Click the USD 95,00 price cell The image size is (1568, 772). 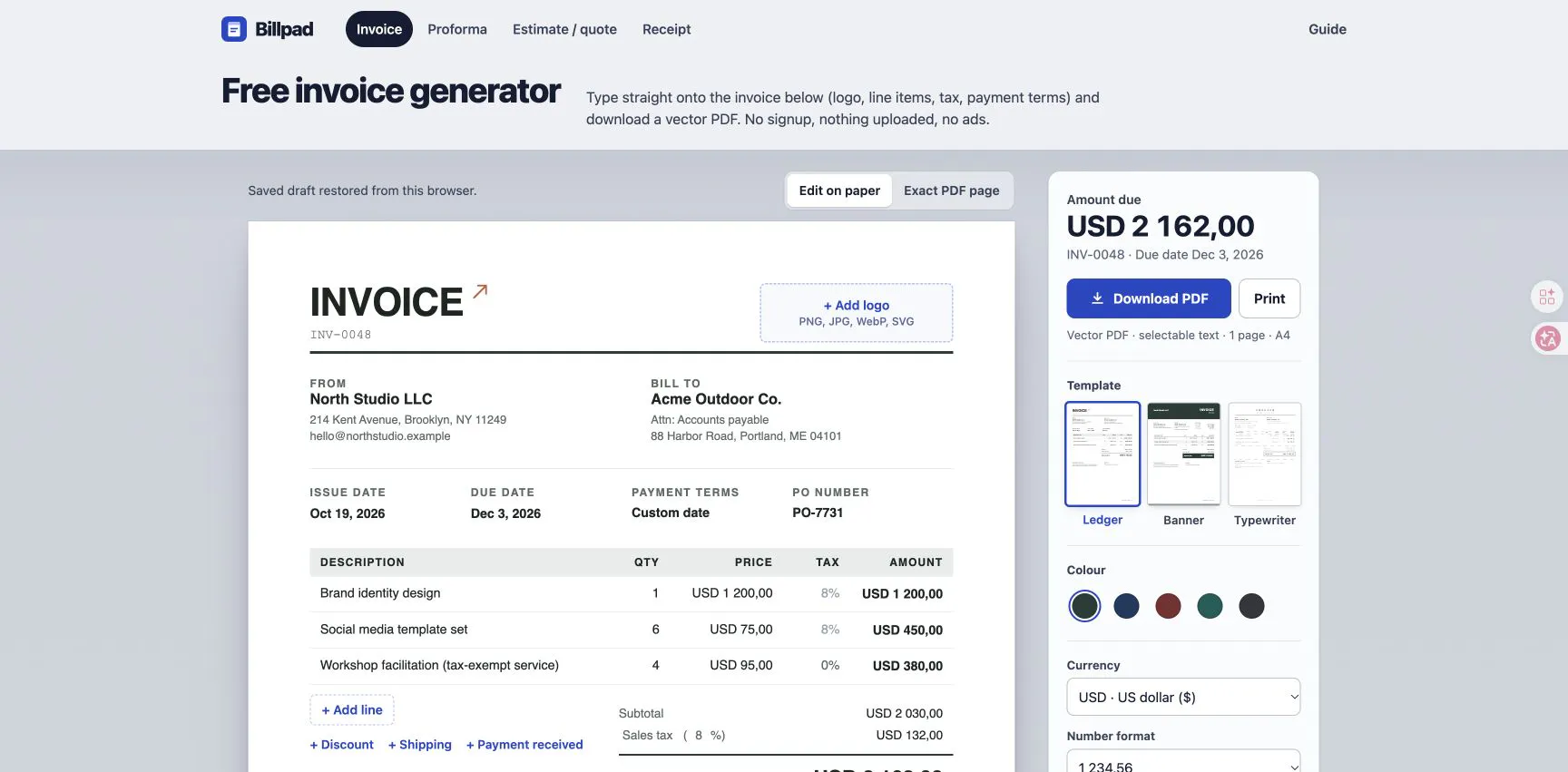click(741, 665)
